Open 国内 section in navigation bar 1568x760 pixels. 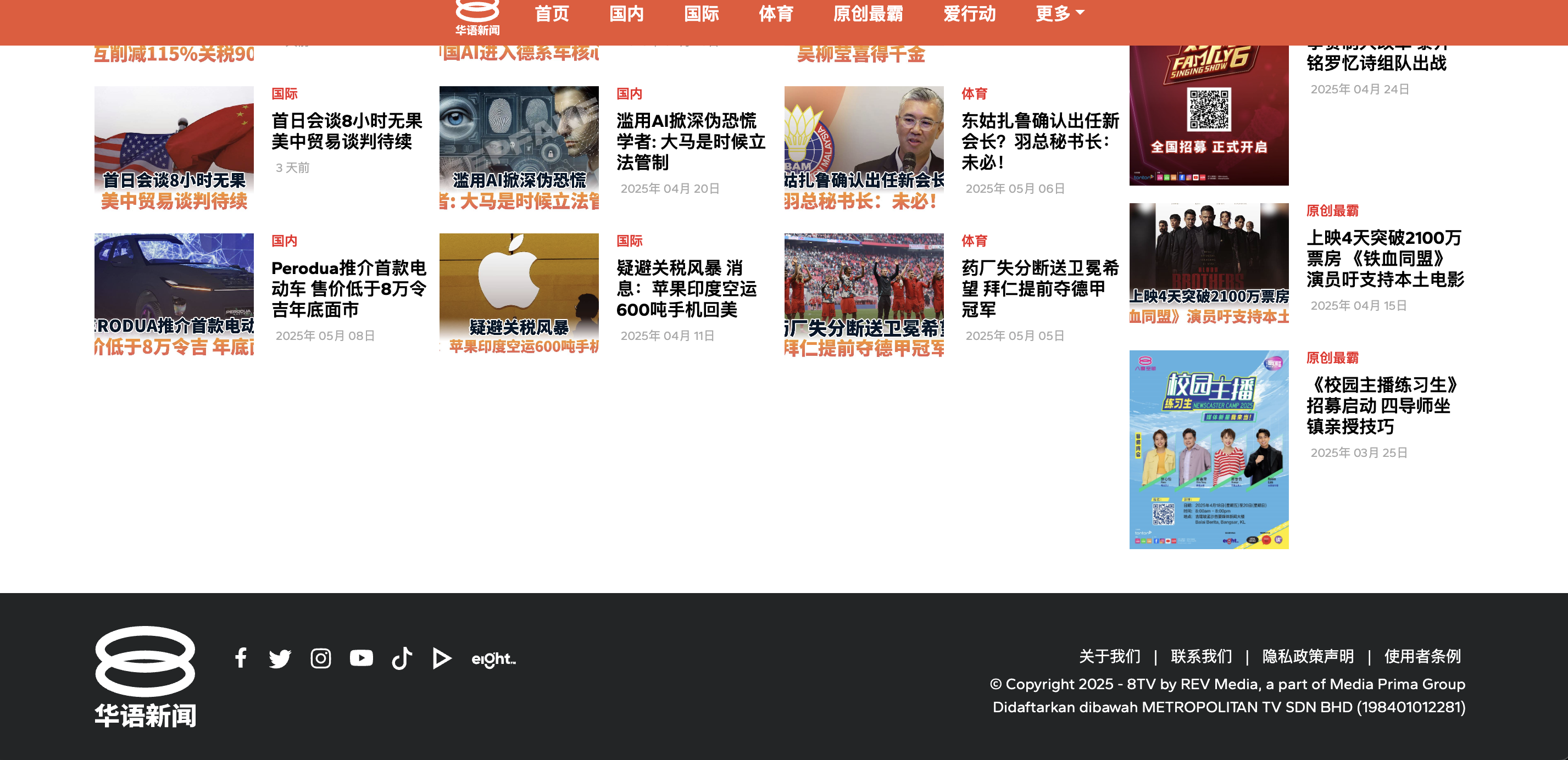(x=626, y=13)
